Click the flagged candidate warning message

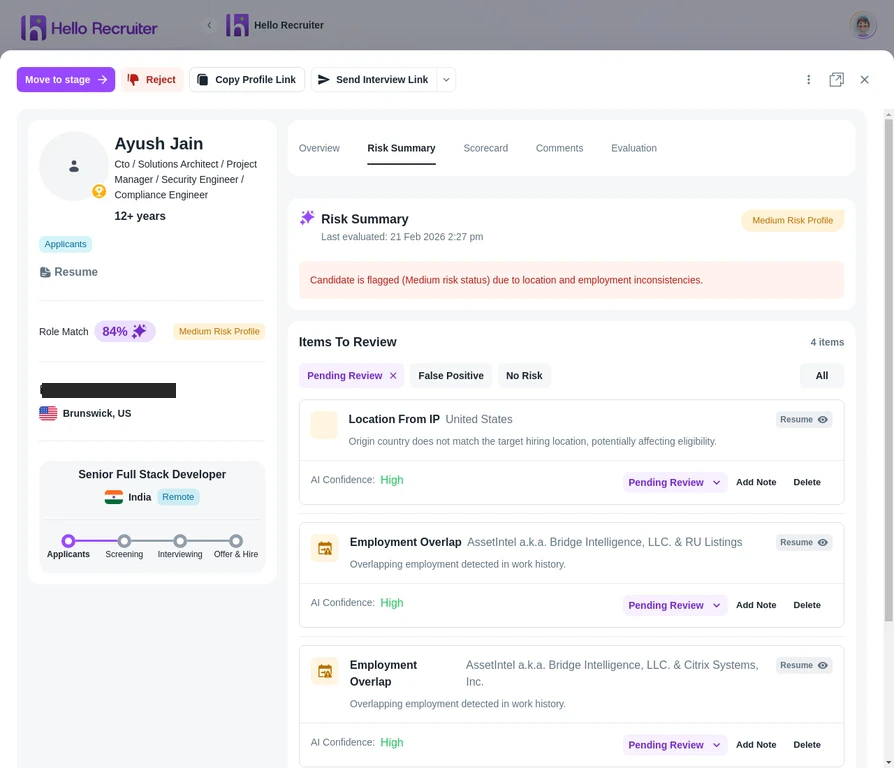[571, 280]
